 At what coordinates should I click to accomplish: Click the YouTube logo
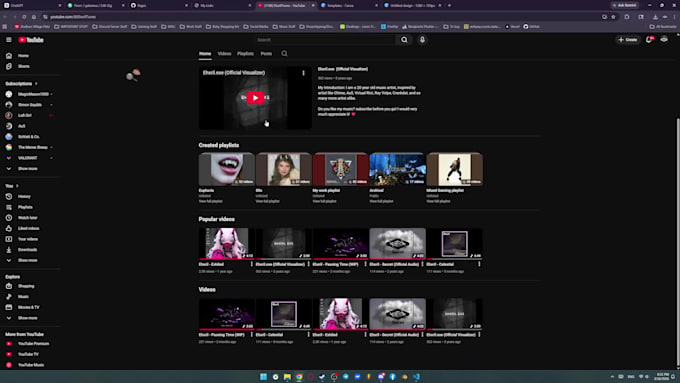point(31,39)
